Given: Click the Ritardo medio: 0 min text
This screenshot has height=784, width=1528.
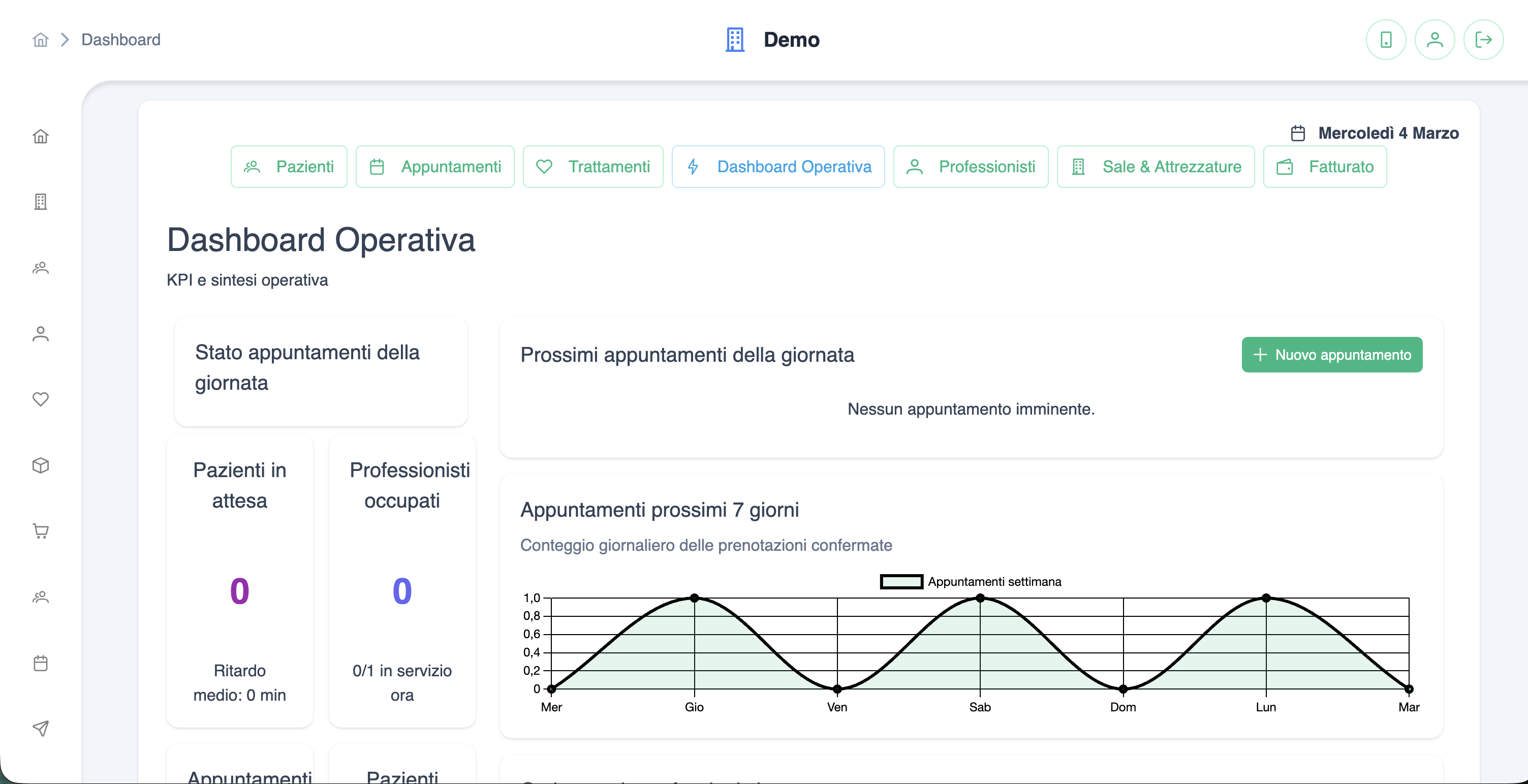Looking at the screenshot, I should [240, 682].
